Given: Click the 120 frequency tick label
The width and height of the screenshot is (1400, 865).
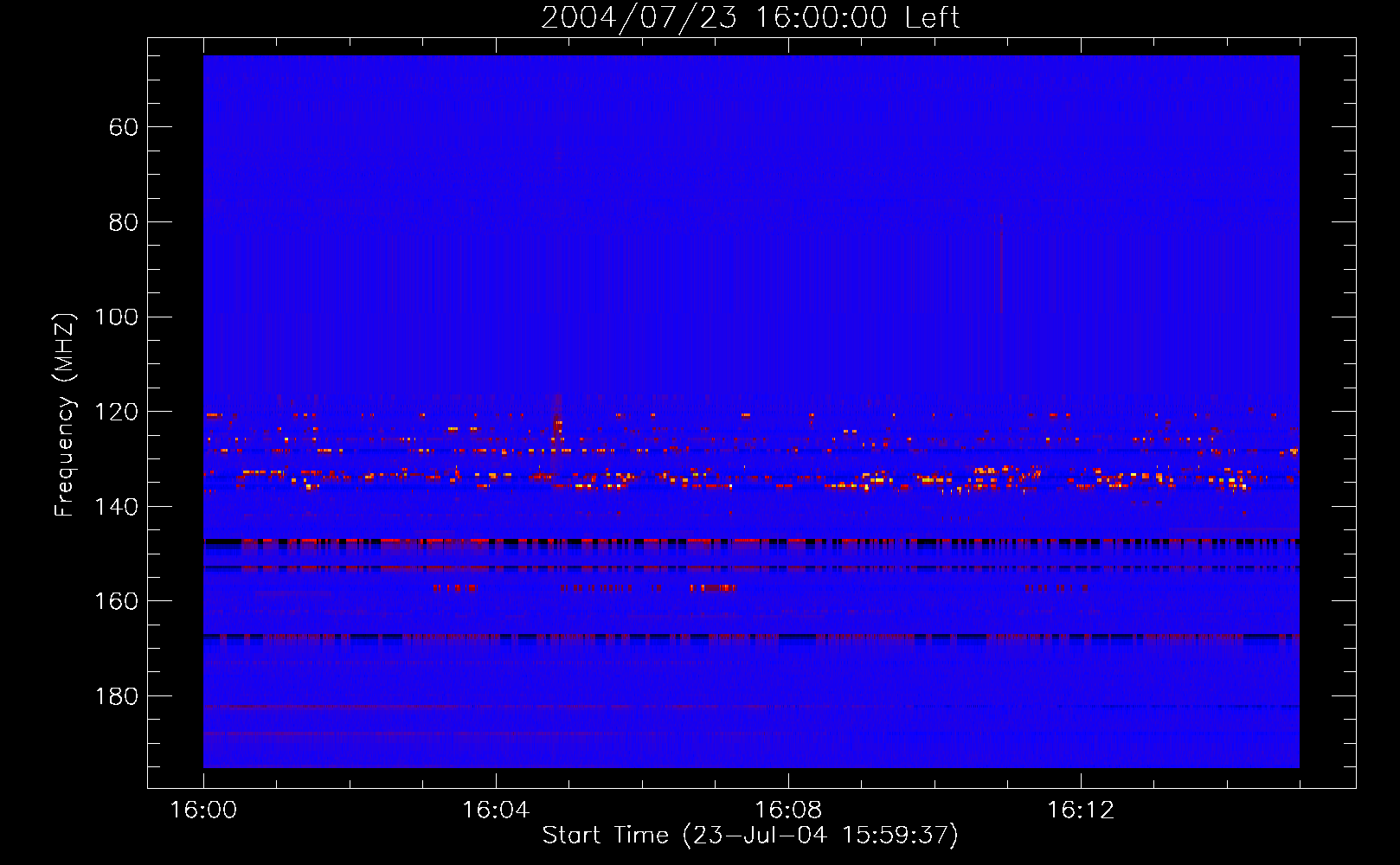Looking at the screenshot, I should 116,412.
